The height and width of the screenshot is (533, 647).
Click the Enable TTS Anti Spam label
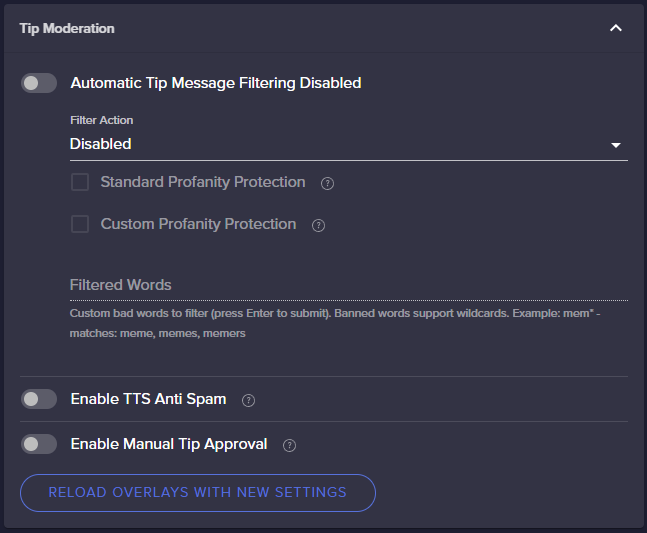click(148, 399)
